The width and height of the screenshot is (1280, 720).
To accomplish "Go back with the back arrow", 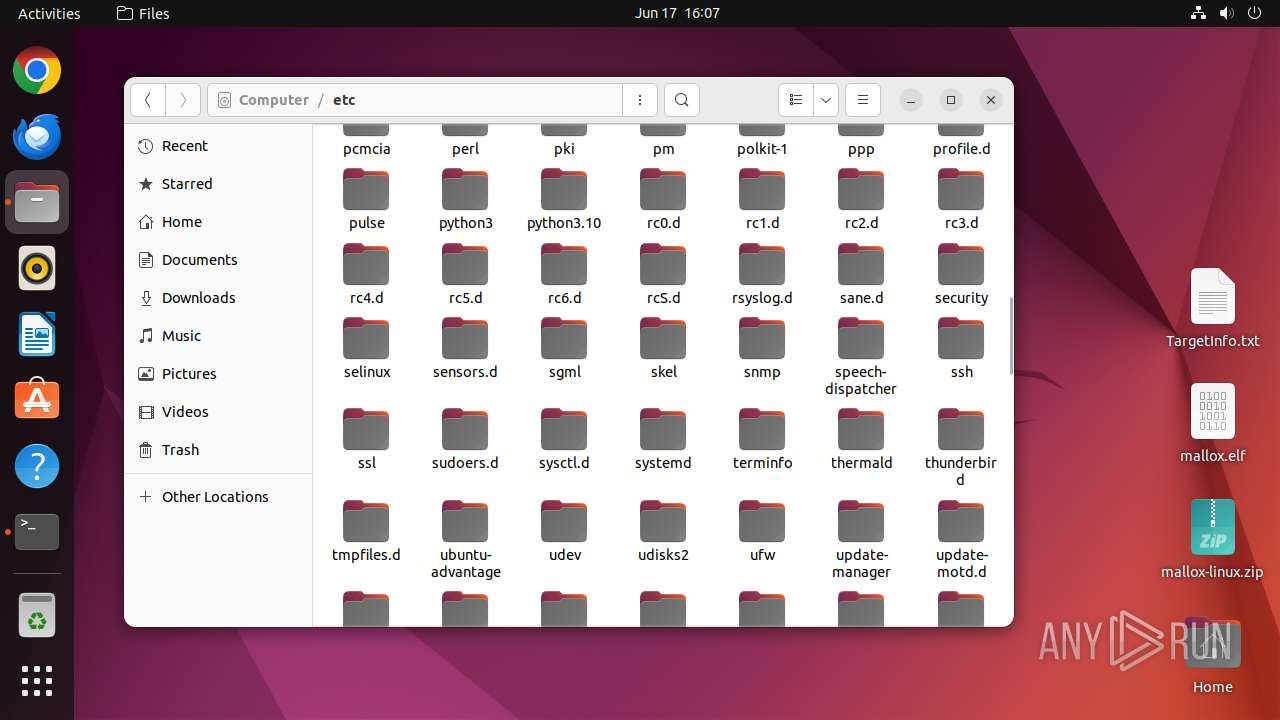I will (x=148, y=100).
